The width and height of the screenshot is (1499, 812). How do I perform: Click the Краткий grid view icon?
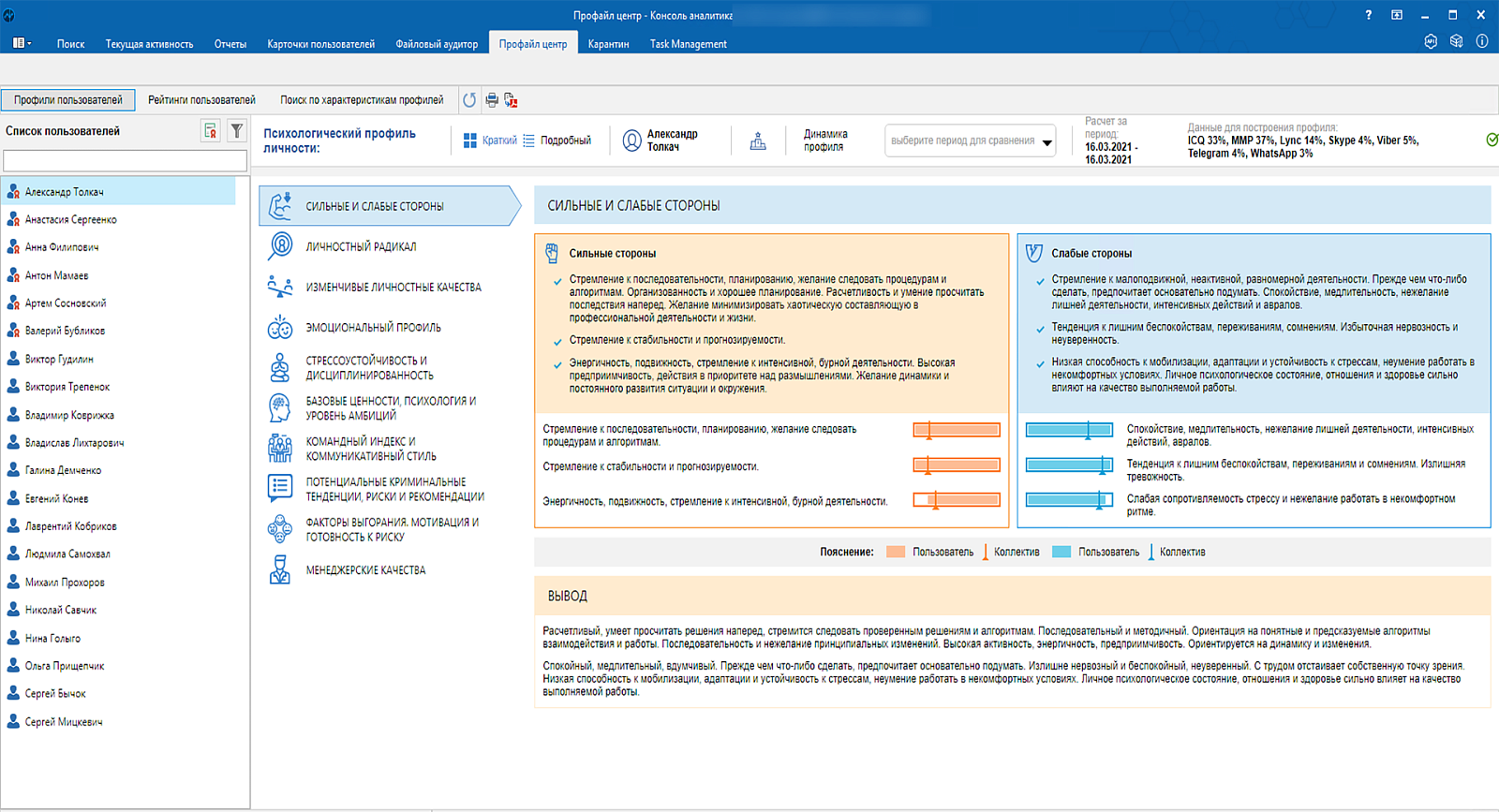470,140
